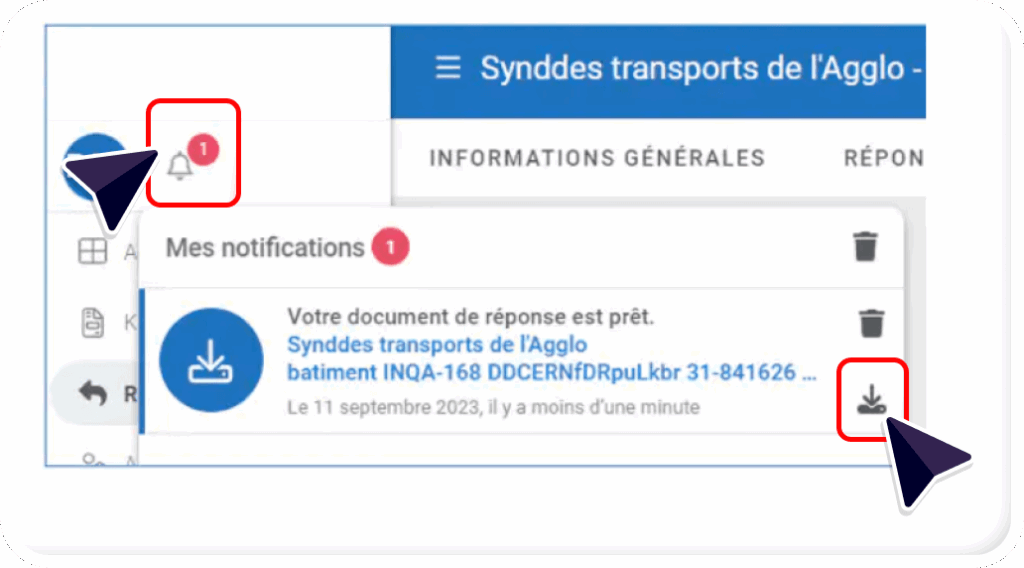
Task: Download the ready response document
Action: click(x=872, y=401)
